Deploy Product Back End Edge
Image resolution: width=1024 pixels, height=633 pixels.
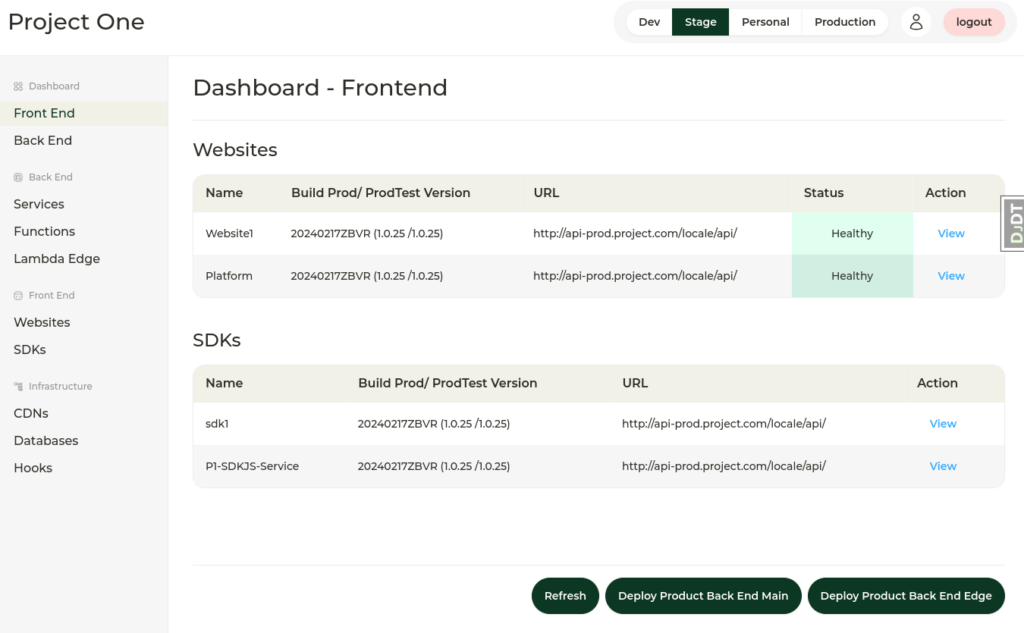pos(906,596)
